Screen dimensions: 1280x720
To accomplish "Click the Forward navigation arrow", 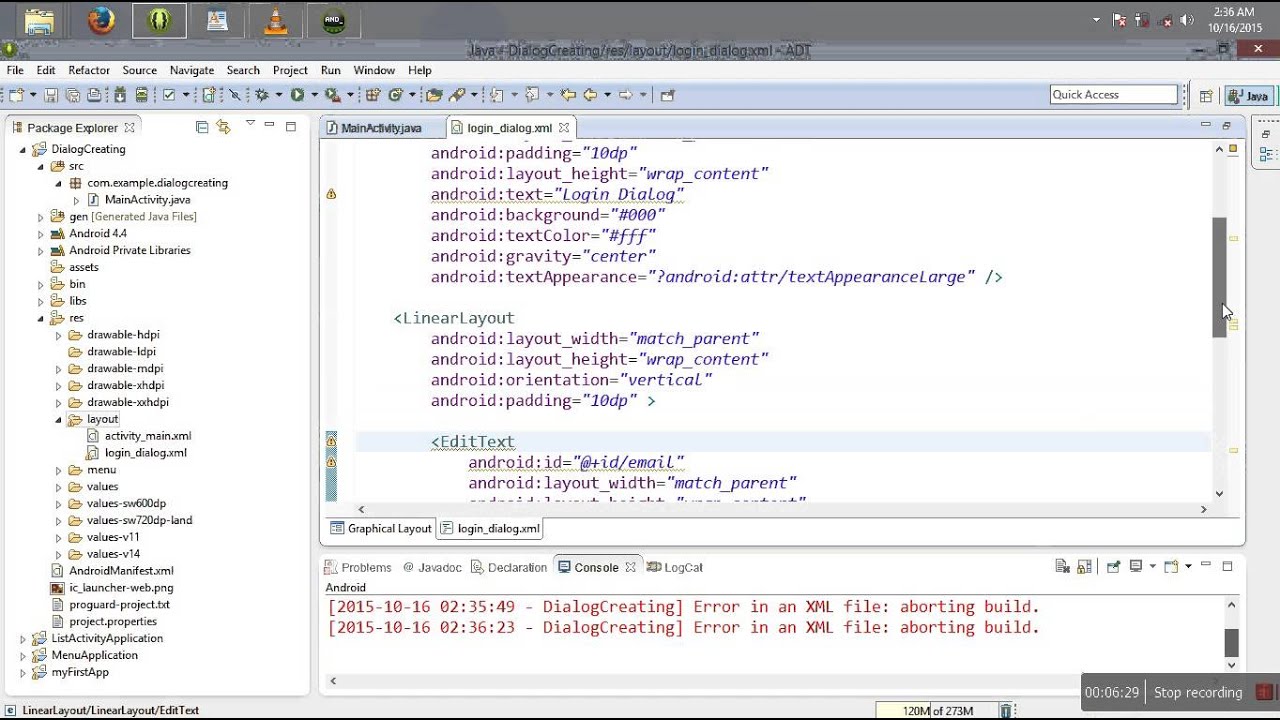I will point(626,95).
